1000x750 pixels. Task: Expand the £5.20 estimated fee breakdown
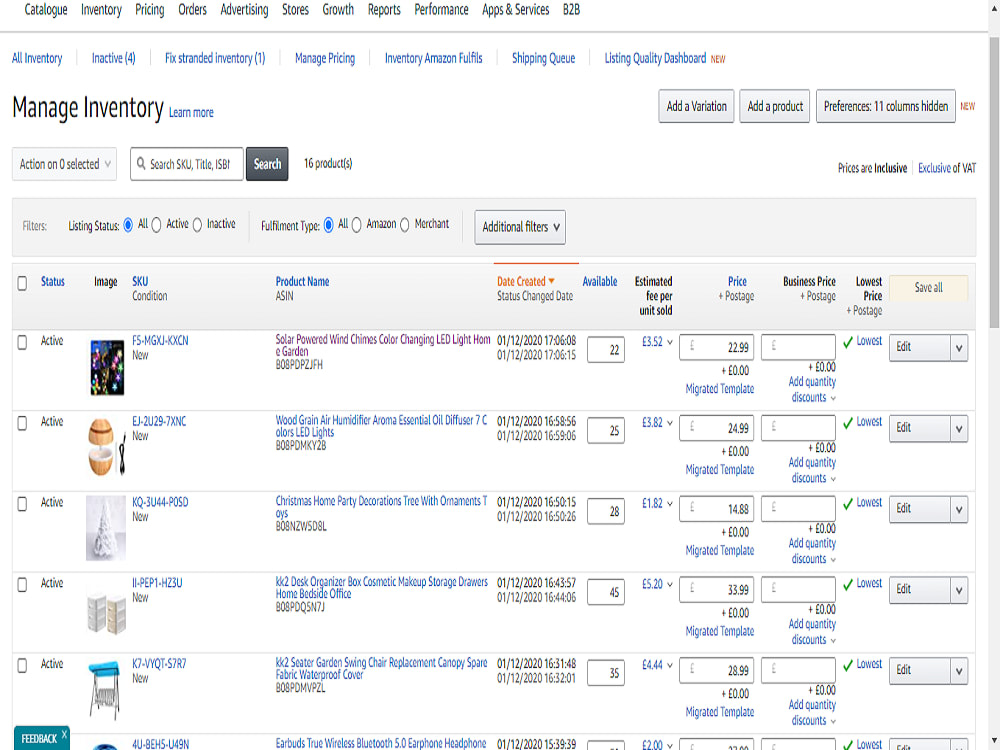(x=670, y=584)
